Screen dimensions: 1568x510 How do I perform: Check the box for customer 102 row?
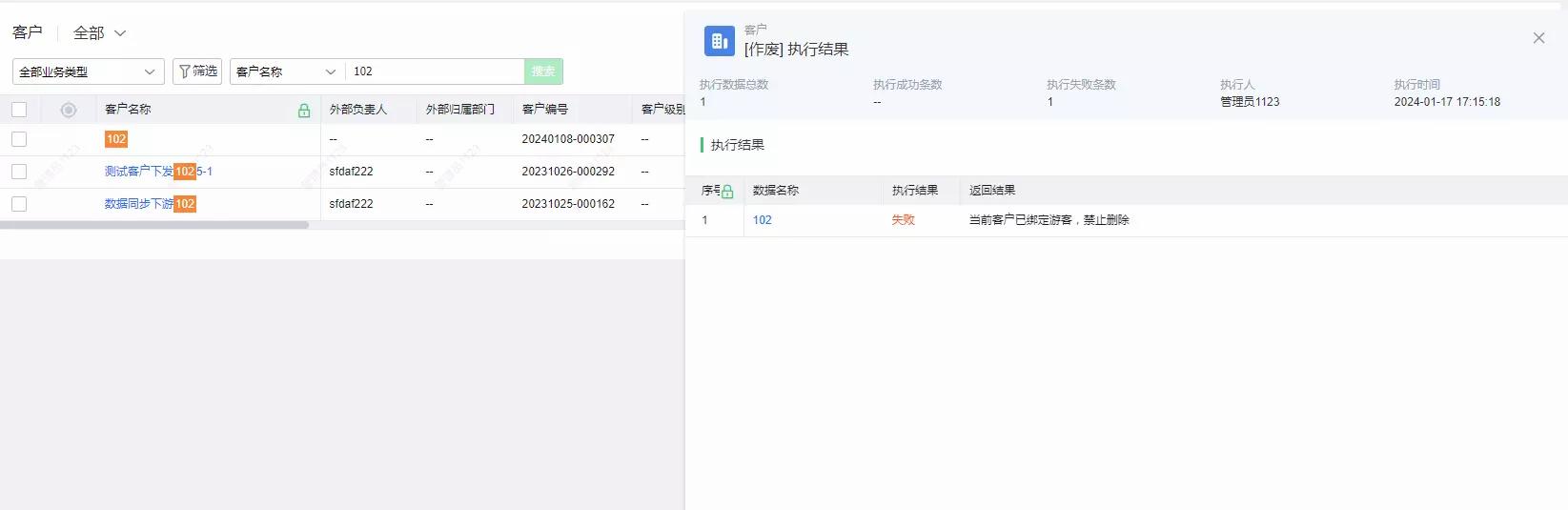(x=19, y=139)
